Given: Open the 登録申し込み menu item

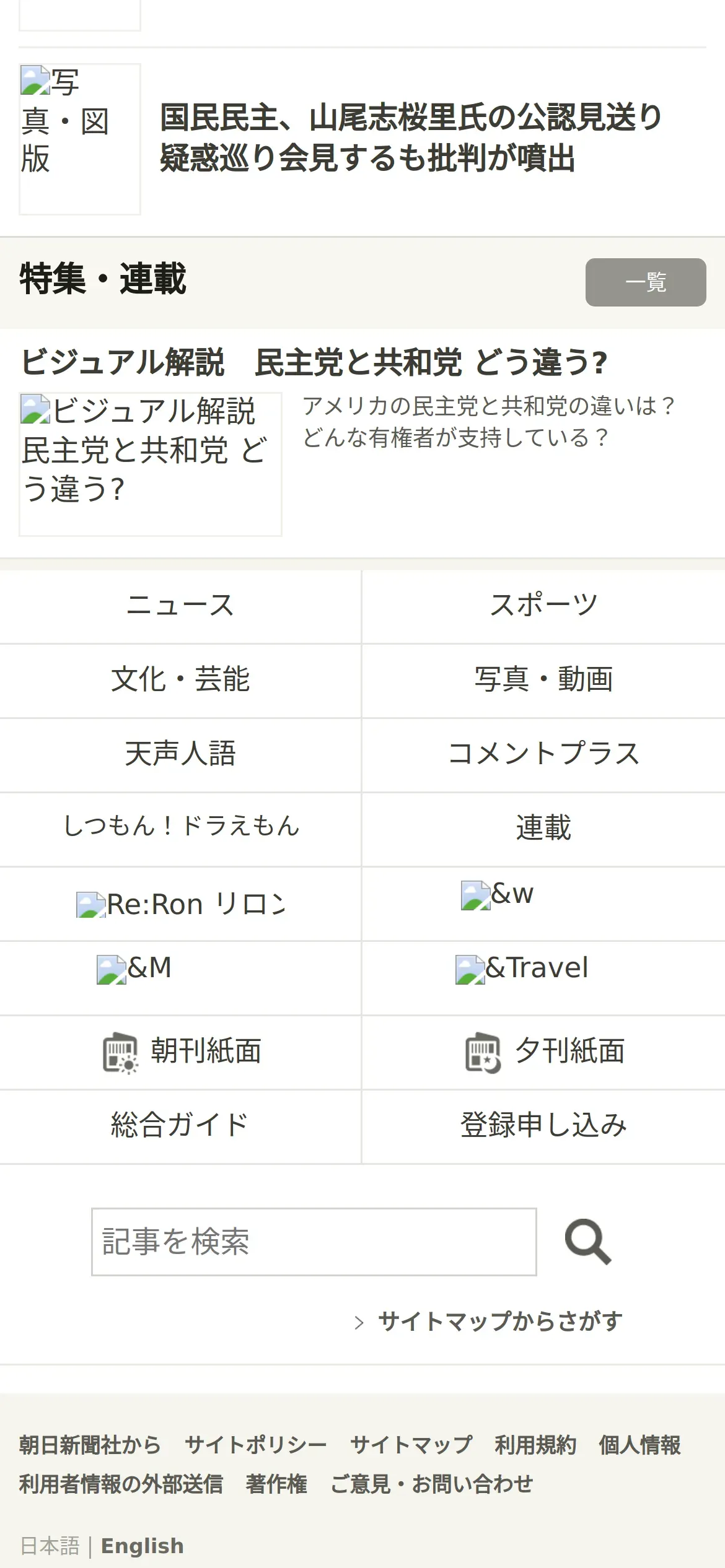Looking at the screenshot, I should pos(543,1126).
